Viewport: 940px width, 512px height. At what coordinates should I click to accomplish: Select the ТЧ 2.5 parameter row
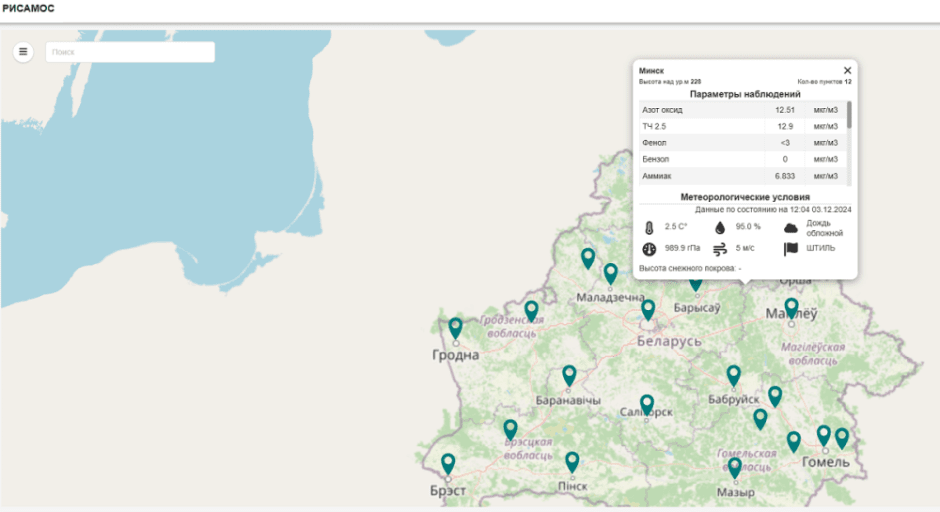741,127
